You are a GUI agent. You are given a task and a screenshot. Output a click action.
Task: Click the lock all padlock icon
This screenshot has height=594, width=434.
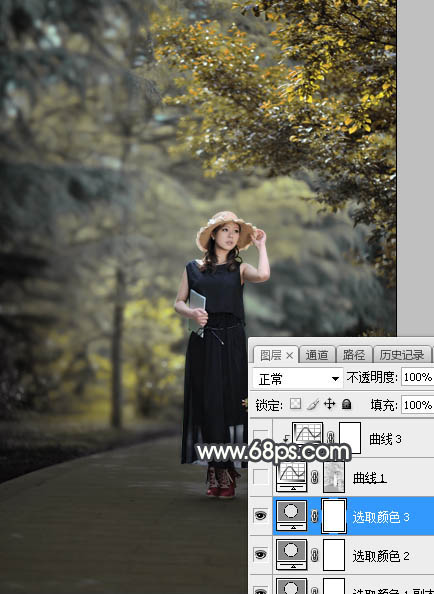point(346,404)
